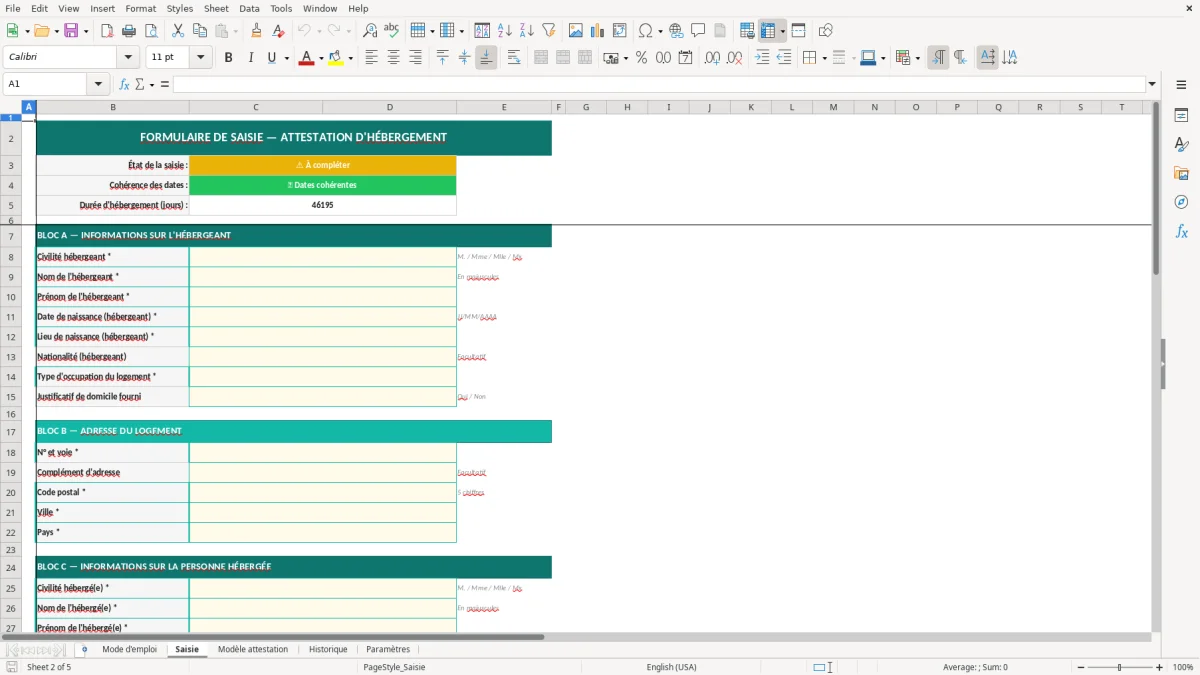Expand the conditional formatting dropdown arrow
Image resolution: width=1200 pixels, height=675 pixels.
click(917, 58)
